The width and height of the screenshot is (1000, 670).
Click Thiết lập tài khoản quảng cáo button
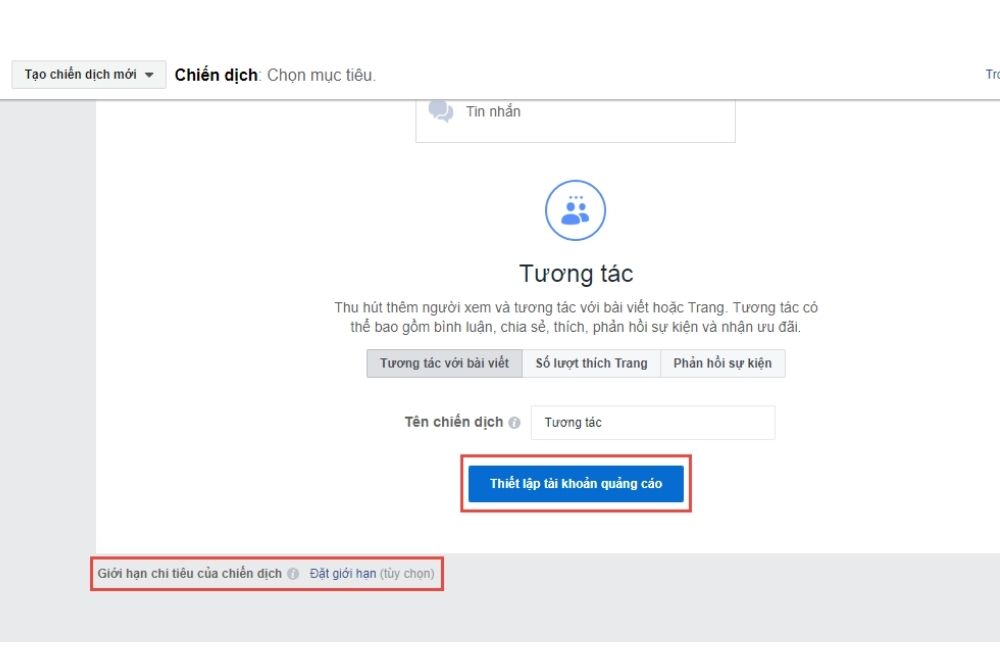(576, 483)
